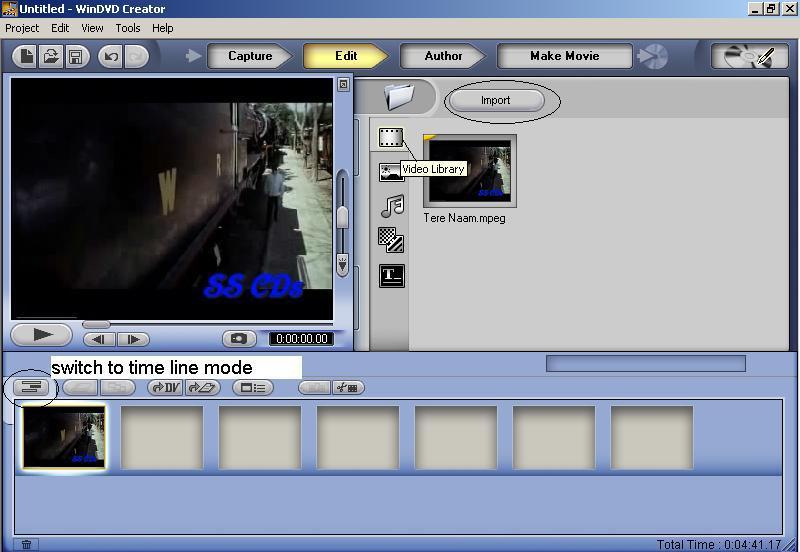Select the first storyboard clip thumbnail
The width and height of the screenshot is (800, 552).
(x=64, y=437)
